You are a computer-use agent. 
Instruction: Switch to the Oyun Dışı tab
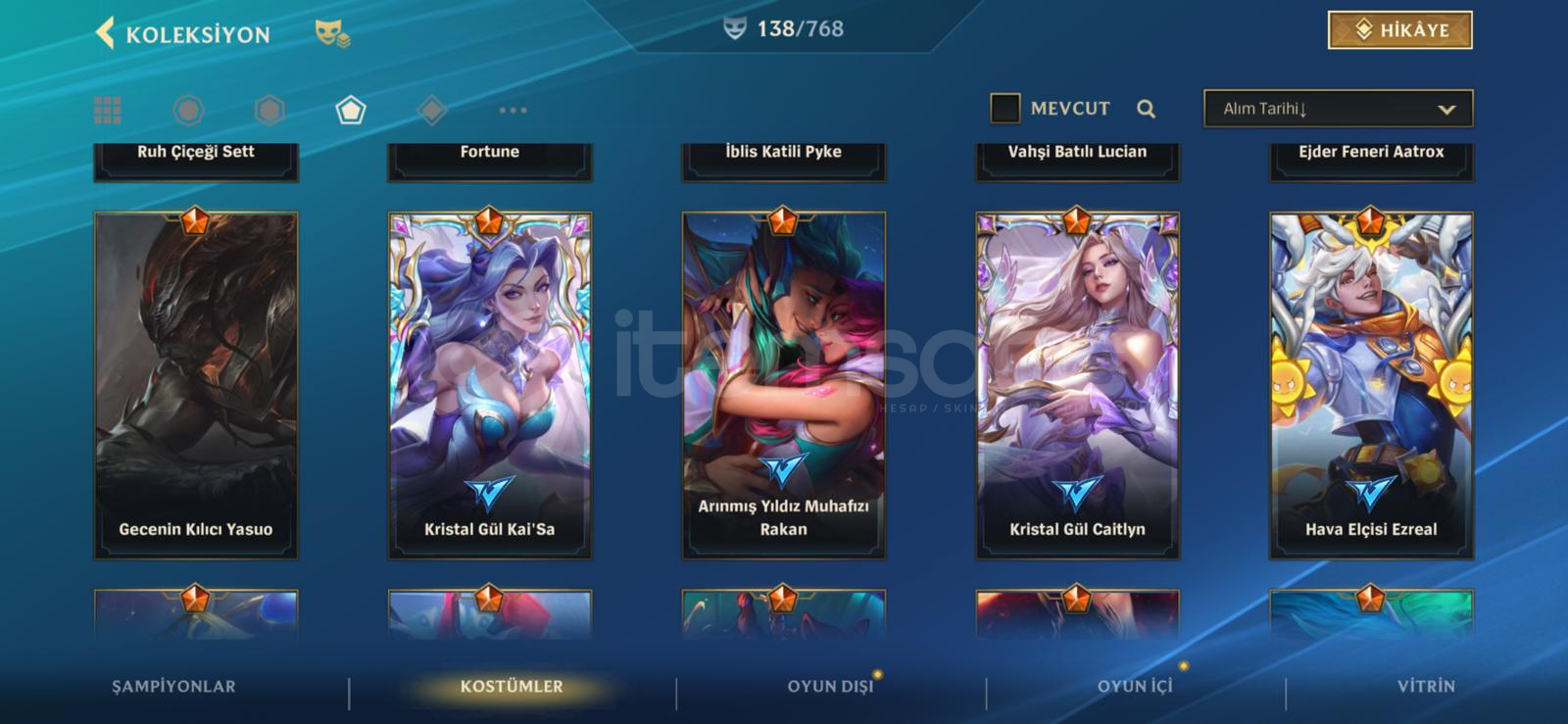[x=830, y=687]
